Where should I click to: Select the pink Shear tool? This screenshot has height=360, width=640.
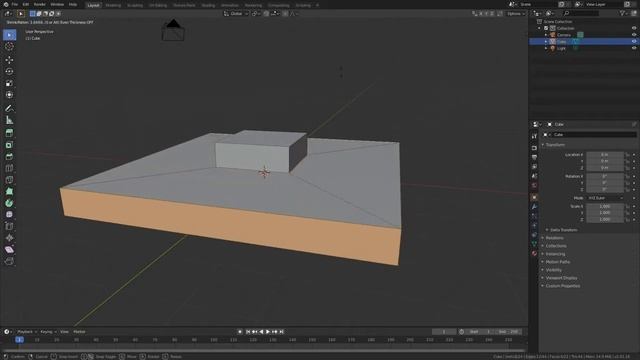9,249
